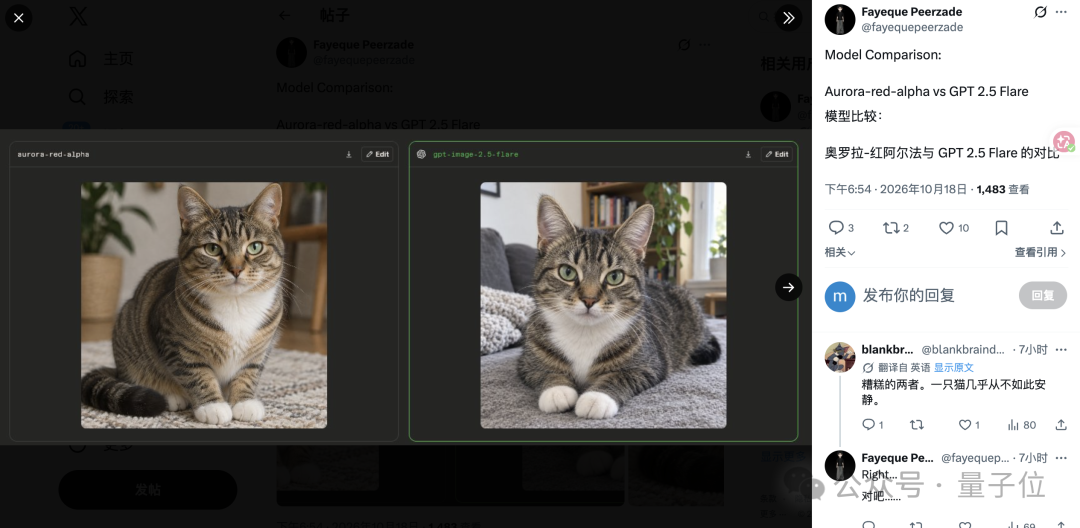Screen dimensions: 1080x528
Task: Open the 相关 sort dropdown
Action: click(840, 253)
